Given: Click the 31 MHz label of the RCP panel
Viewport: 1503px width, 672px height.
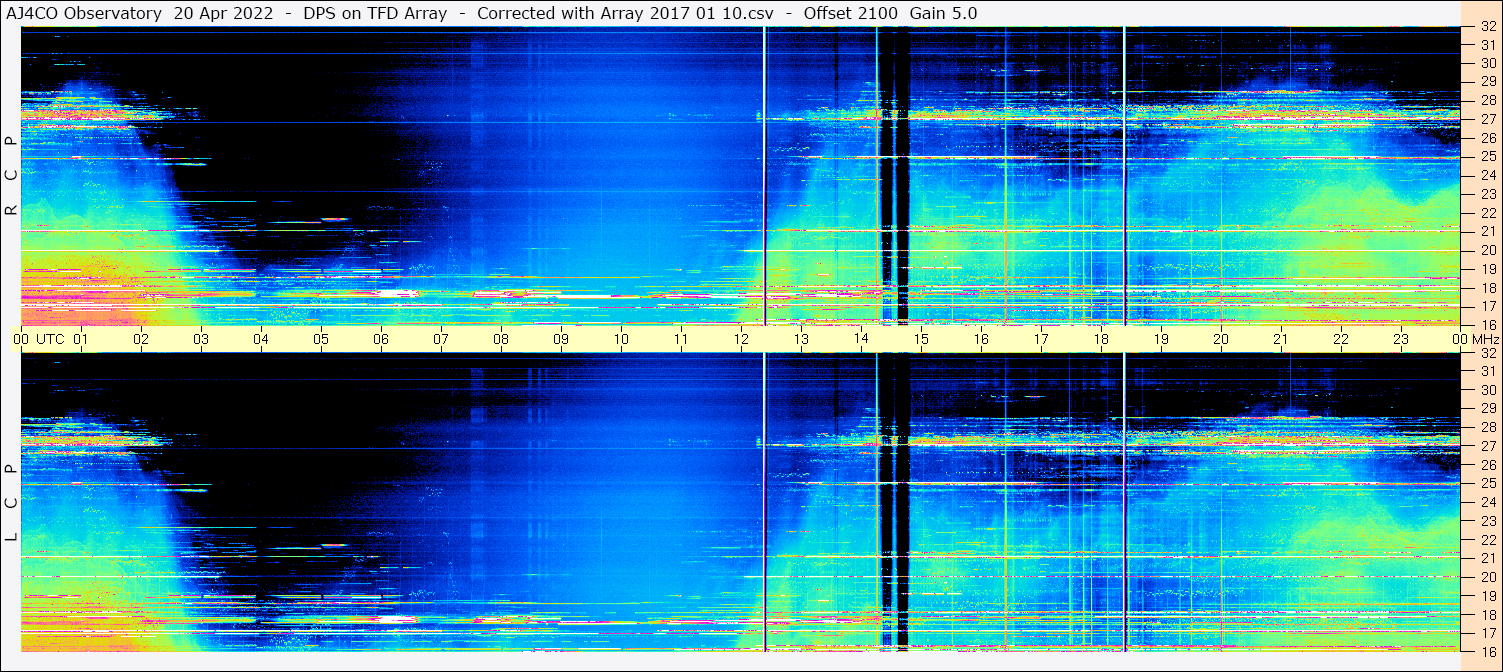Looking at the screenshot, I should click(1488, 45).
